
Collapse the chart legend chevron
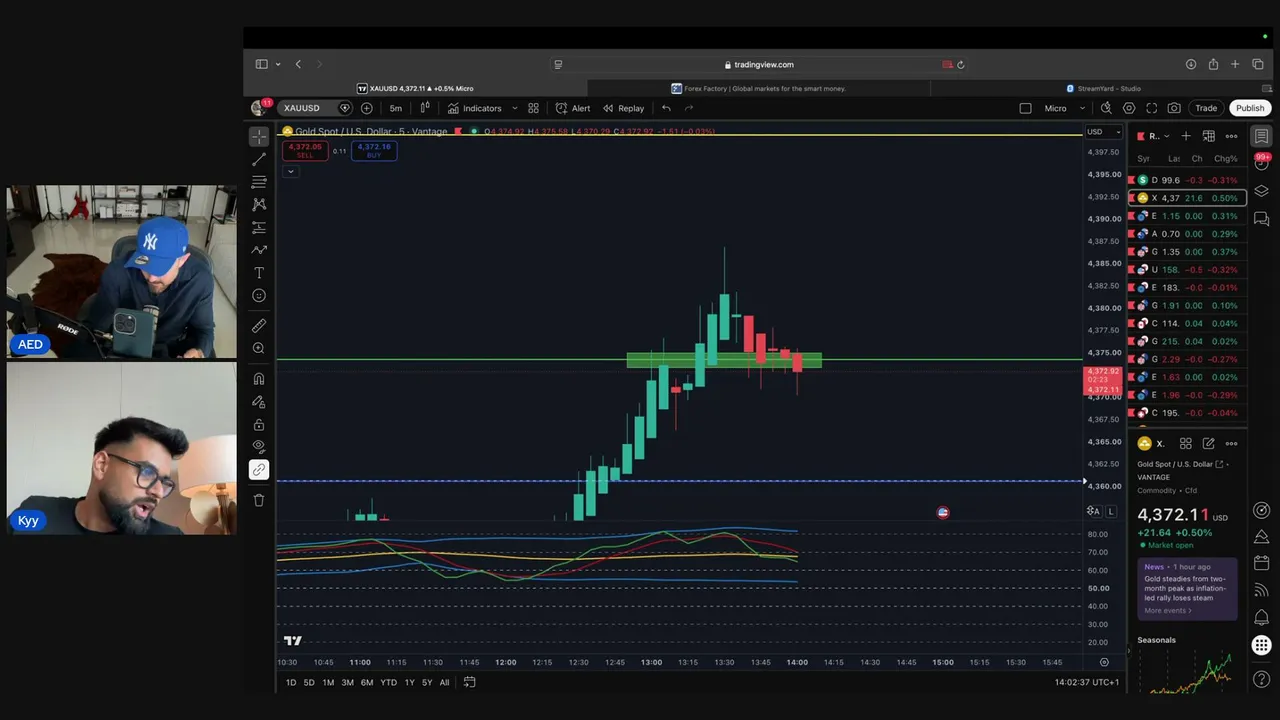290,171
